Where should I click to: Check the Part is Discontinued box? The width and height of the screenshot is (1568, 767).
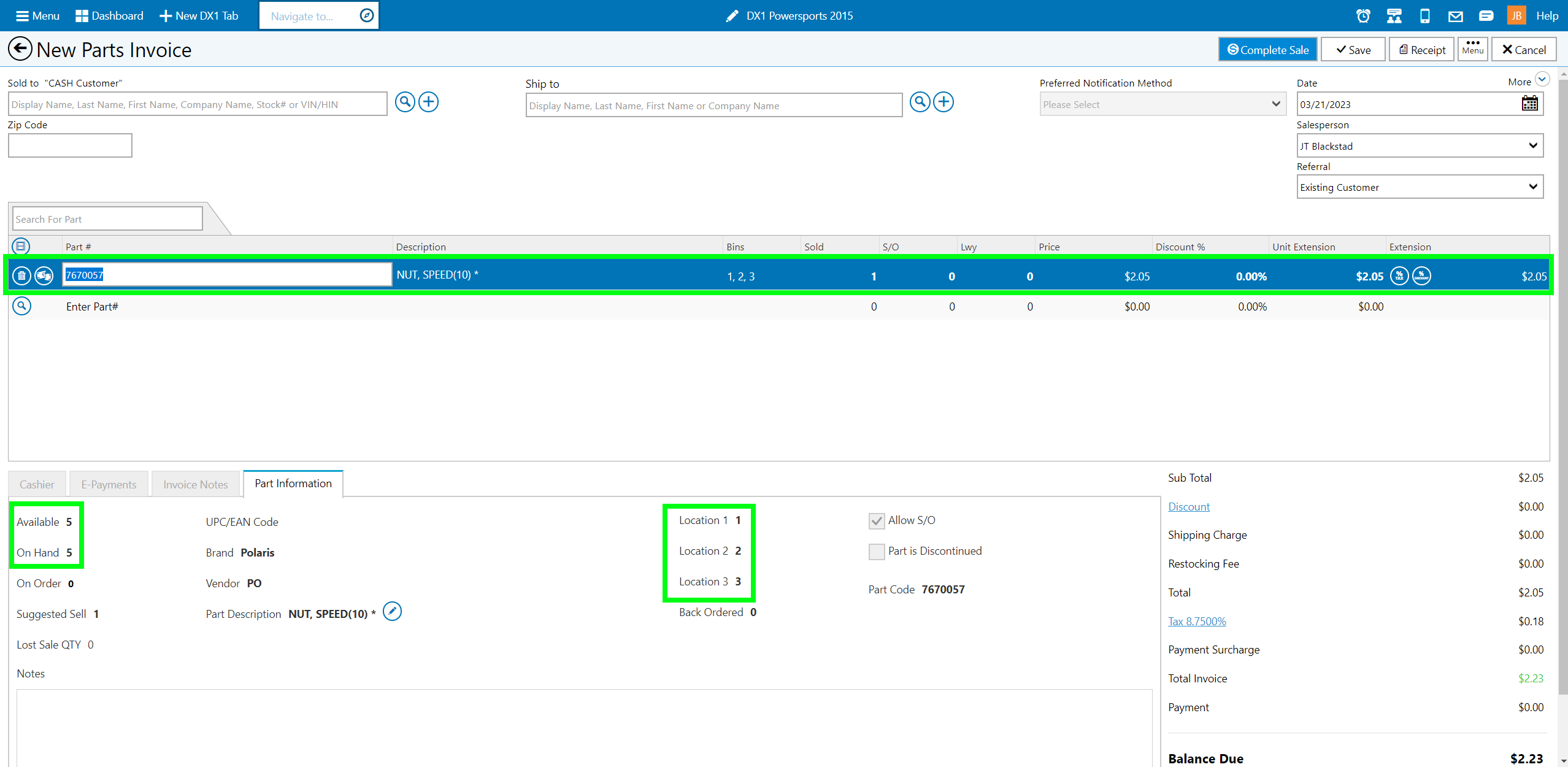pos(877,552)
